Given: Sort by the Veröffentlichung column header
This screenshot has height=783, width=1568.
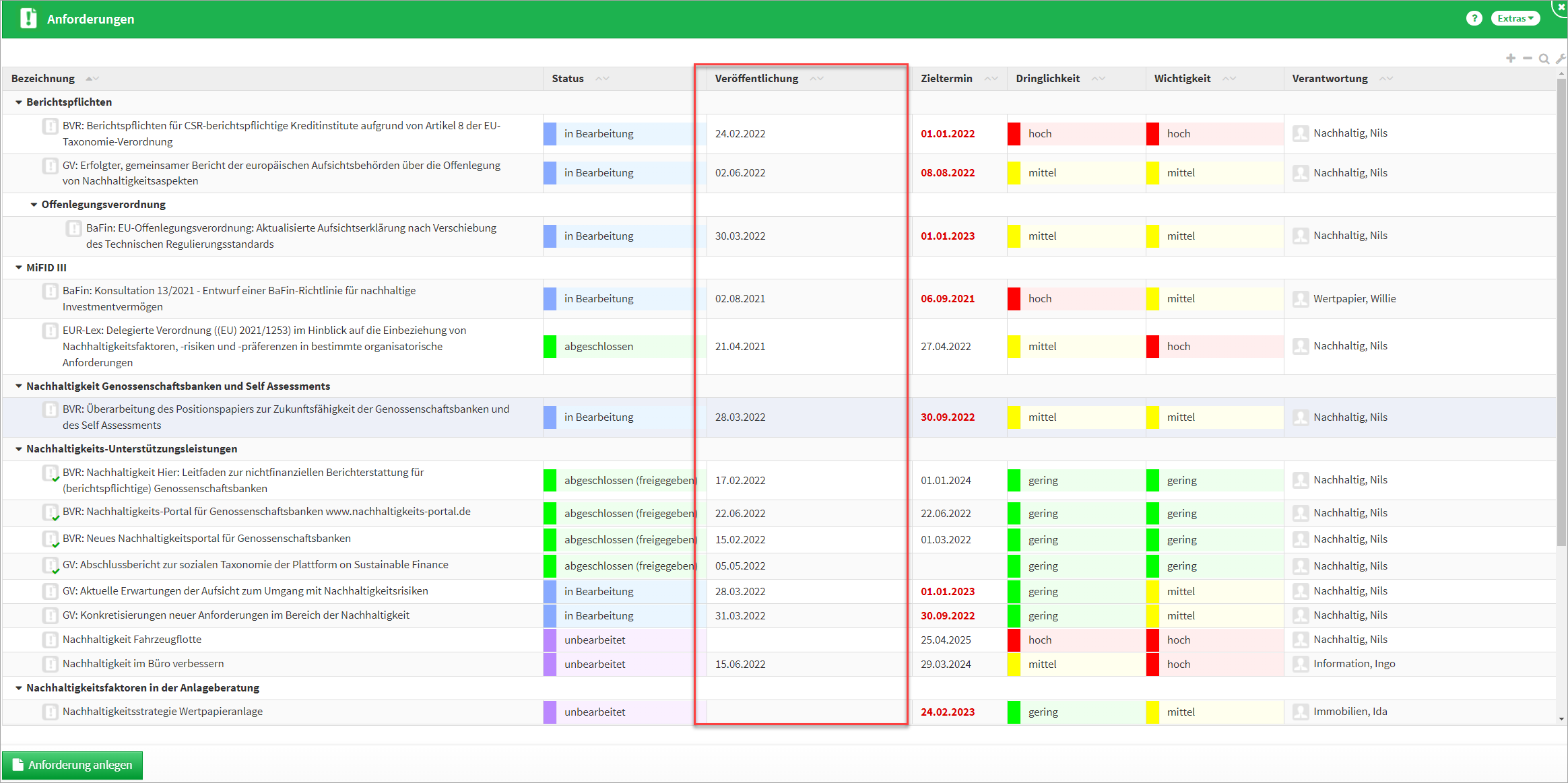Looking at the screenshot, I should [756, 79].
